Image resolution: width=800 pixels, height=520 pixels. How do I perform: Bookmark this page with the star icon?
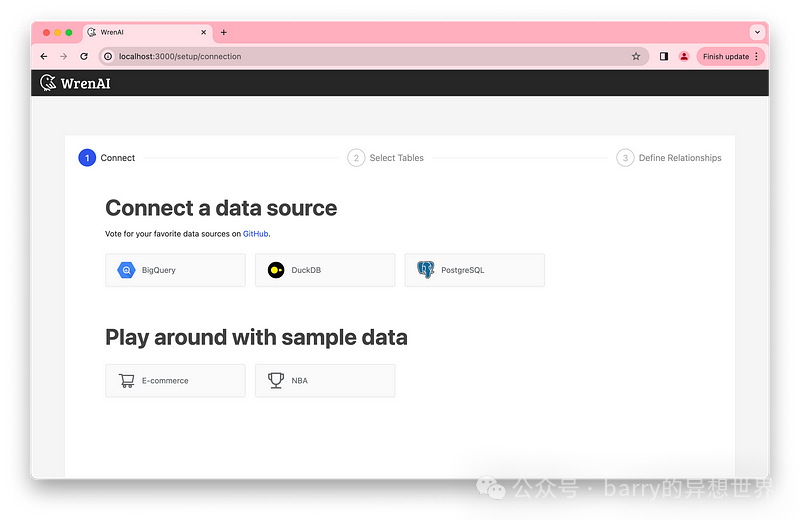click(x=636, y=57)
